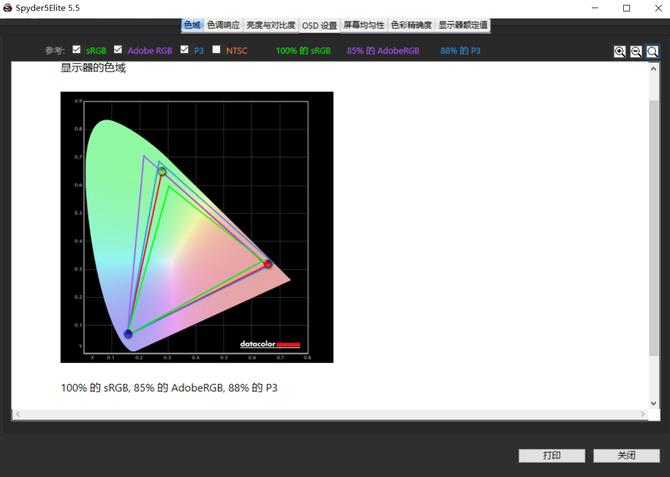Screen dimensions: 670x477
Task: Select the OSD 设置 tab
Action: point(319,24)
